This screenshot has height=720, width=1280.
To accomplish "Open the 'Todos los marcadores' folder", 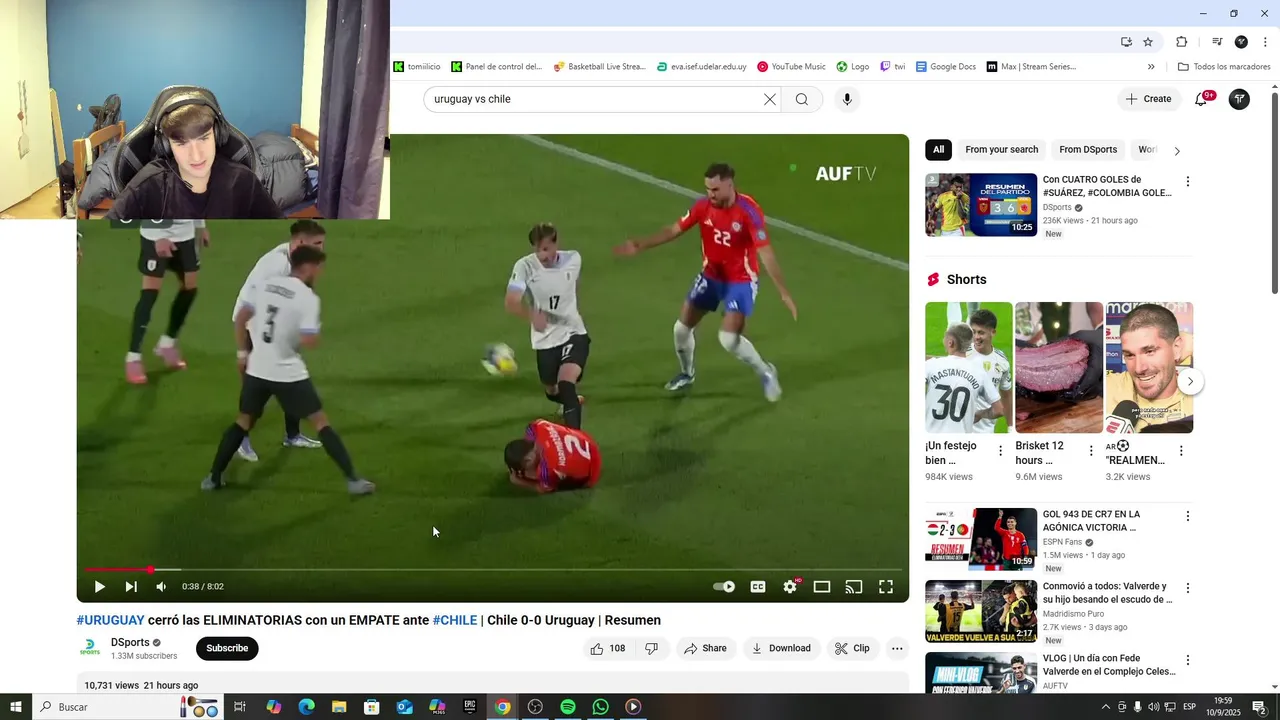I will pos(1224,67).
